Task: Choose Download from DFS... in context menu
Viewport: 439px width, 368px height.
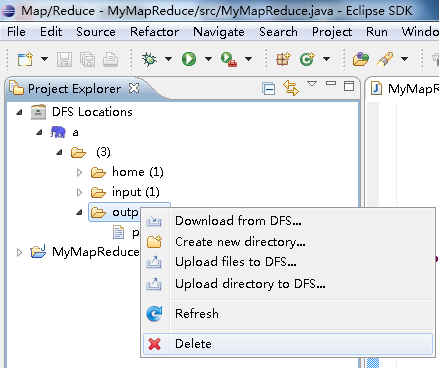Action: click(x=288, y=221)
